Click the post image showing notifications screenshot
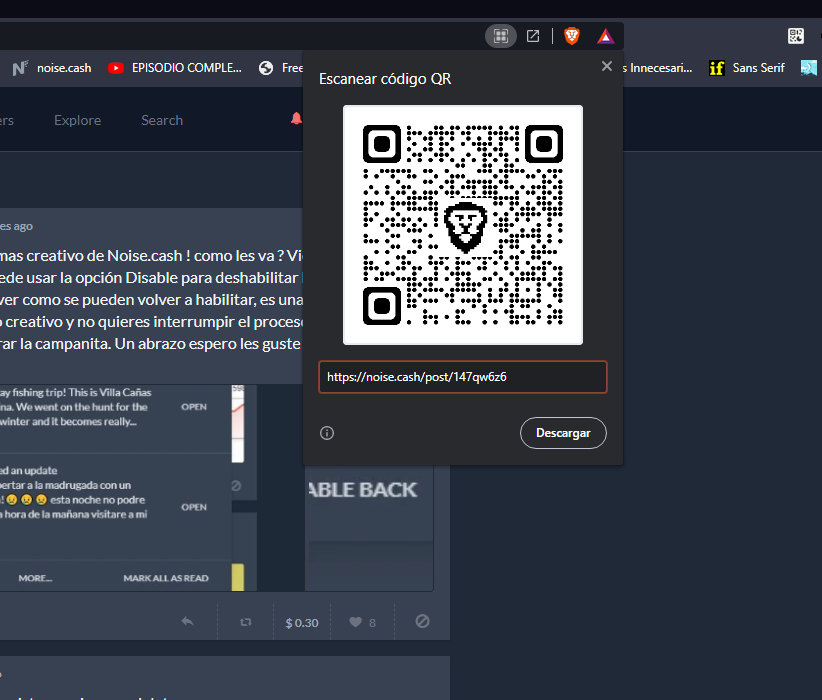Image resolution: width=822 pixels, height=700 pixels. [217, 488]
